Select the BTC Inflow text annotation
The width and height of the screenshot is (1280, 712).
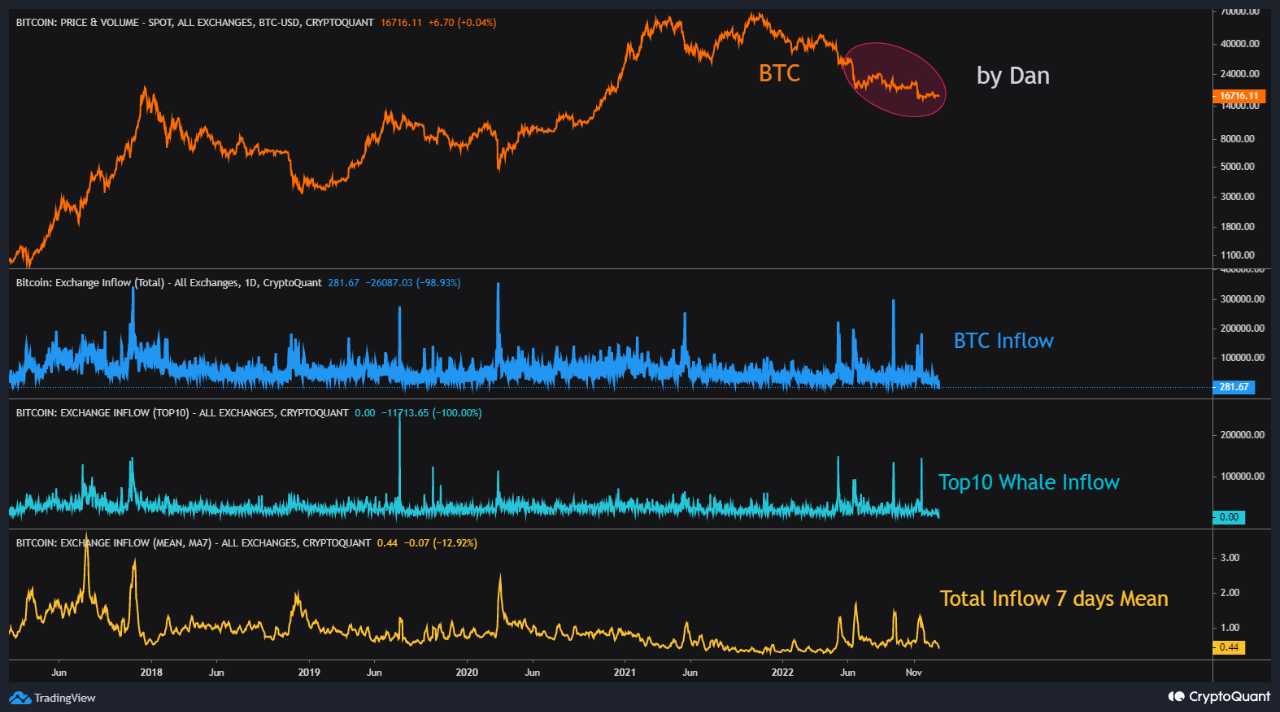1002,341
